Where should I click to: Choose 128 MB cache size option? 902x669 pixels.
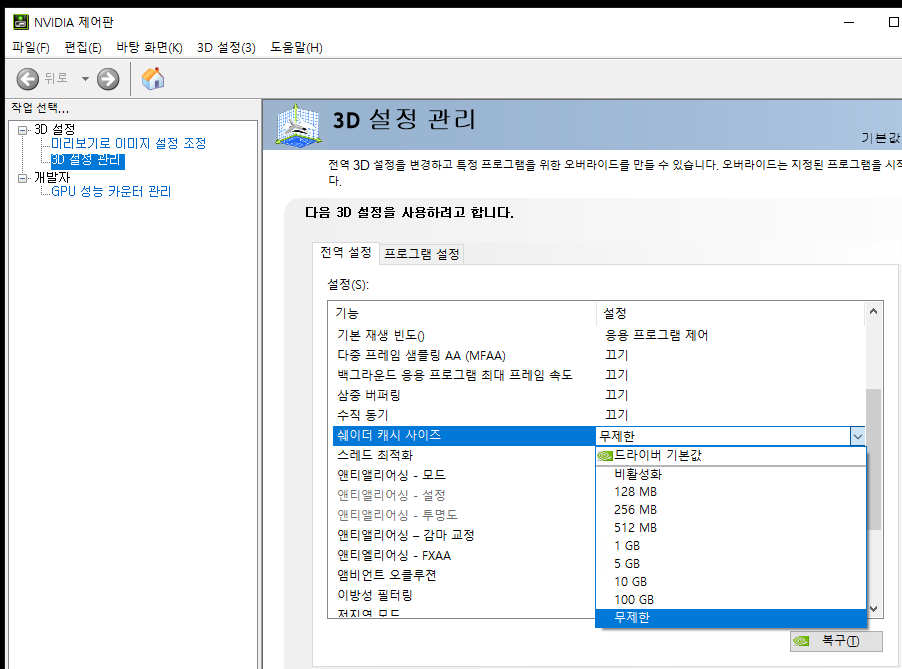[731, 492]
